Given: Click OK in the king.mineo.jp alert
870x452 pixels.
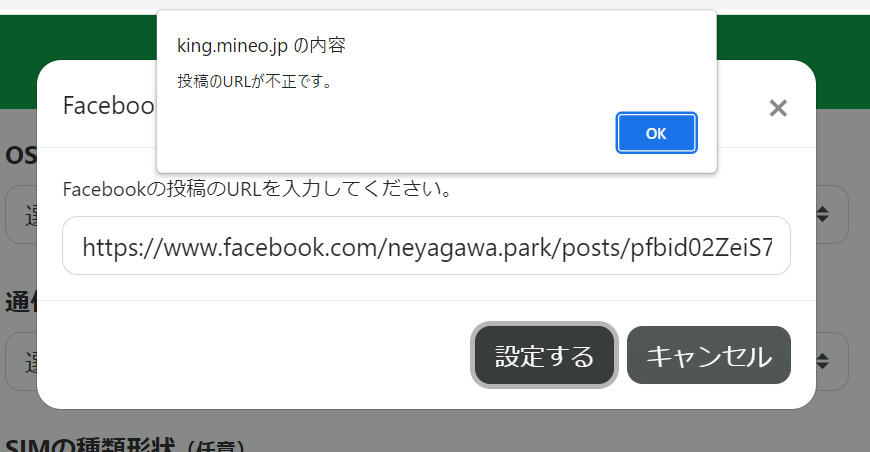Looking at the screenshot, I should click(x=656, y=133).
